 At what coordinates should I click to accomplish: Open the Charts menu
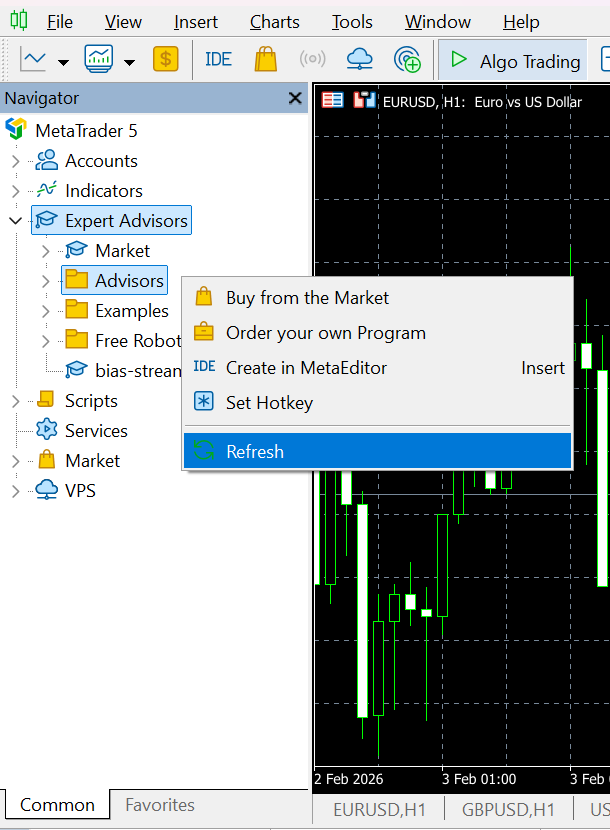[x=274, y=22]
